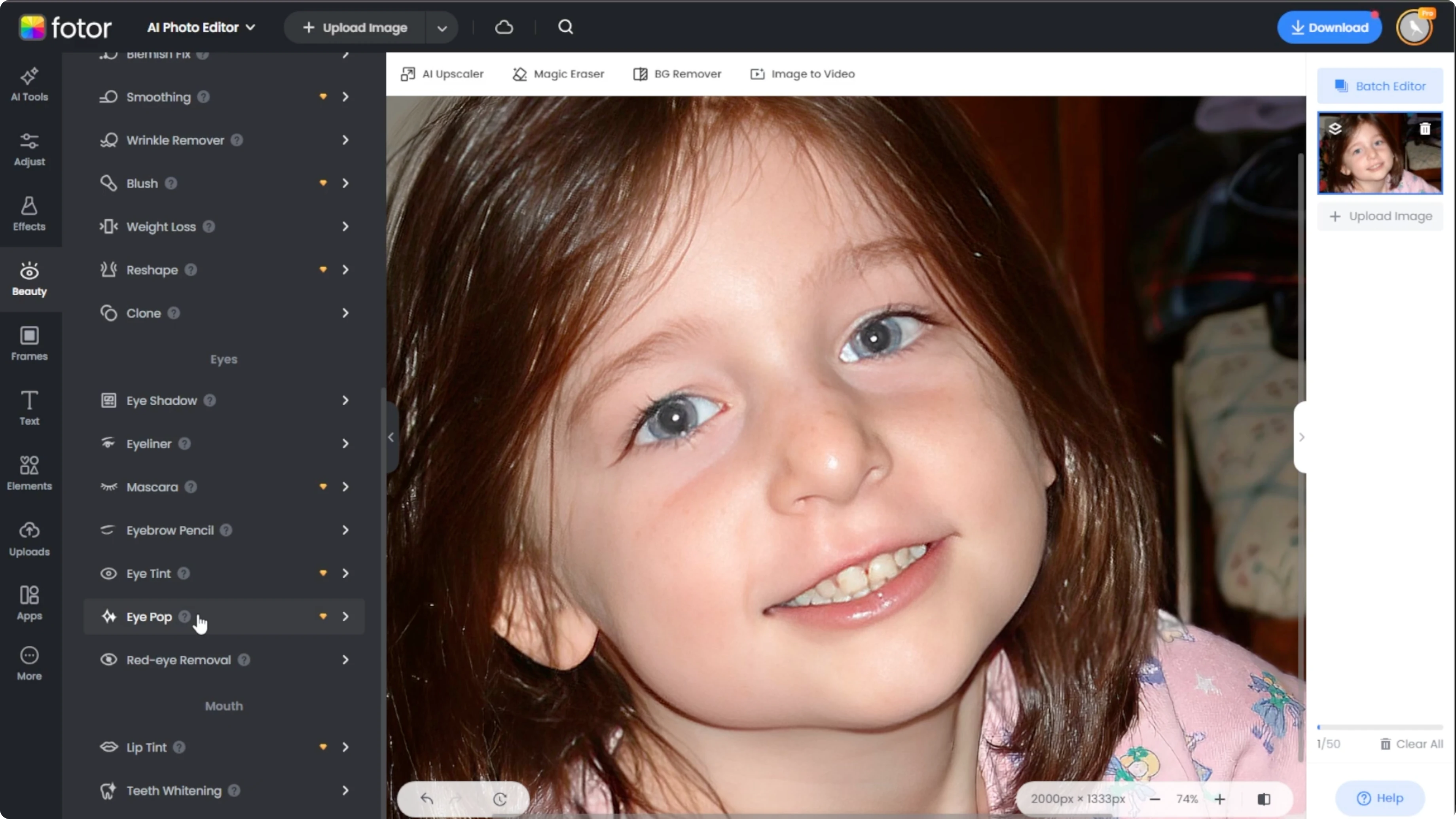This screenshot has width=1456, height=819.
Task: Open the Frames sidebar panel
Action: [29, 344]
